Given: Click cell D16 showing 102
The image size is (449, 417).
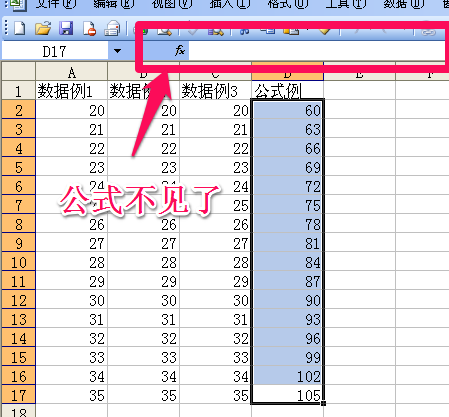Looking at the screenshot, I should [x=287, y=376].
